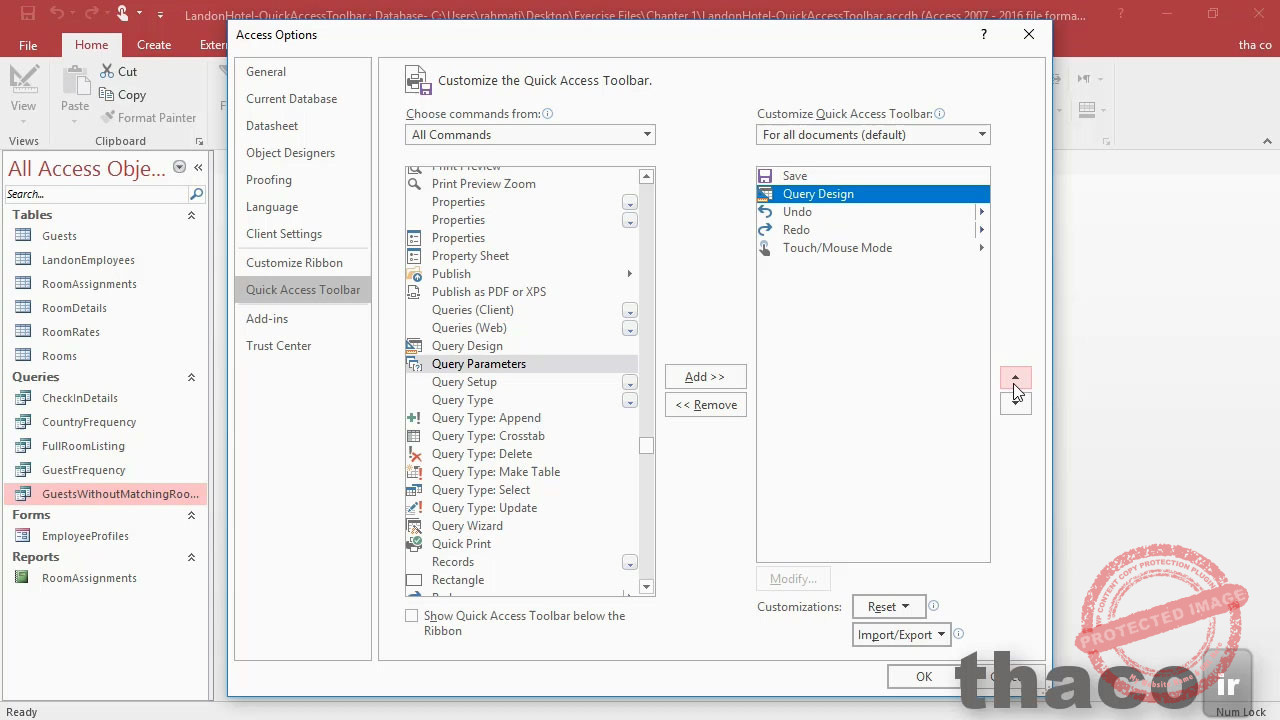Image resolution: width=1280 pixels, height=720 pixels.
Task: Click the Rectangle command icon
Action: tap(414, 580)
